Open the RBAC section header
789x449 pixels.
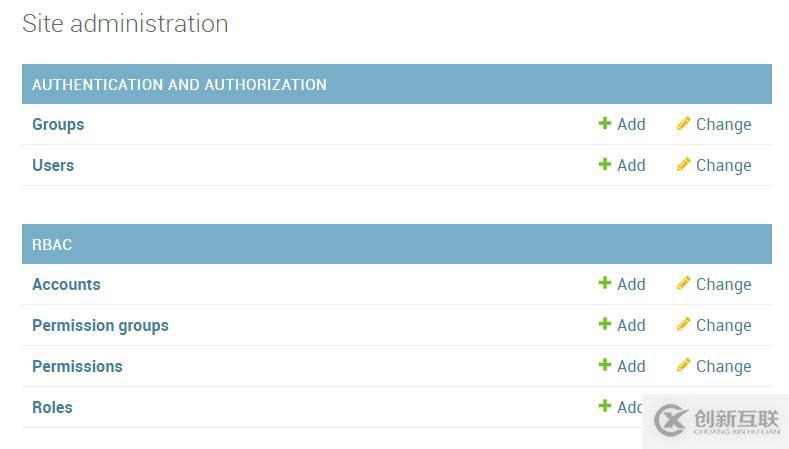coord(52,245)
